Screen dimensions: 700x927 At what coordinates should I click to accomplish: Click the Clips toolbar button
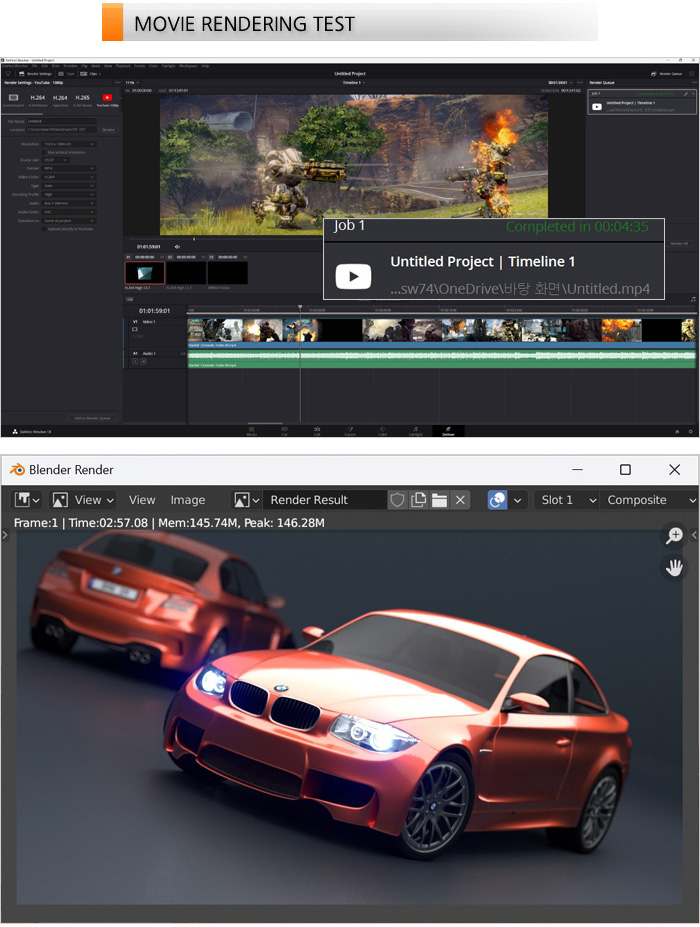pos(90,74)
